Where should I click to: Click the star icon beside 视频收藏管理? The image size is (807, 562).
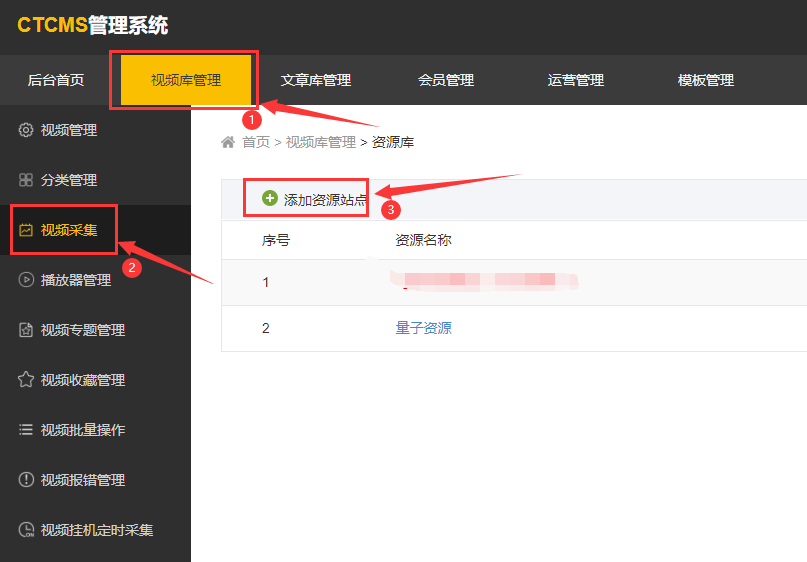click(x=26, y=380)
